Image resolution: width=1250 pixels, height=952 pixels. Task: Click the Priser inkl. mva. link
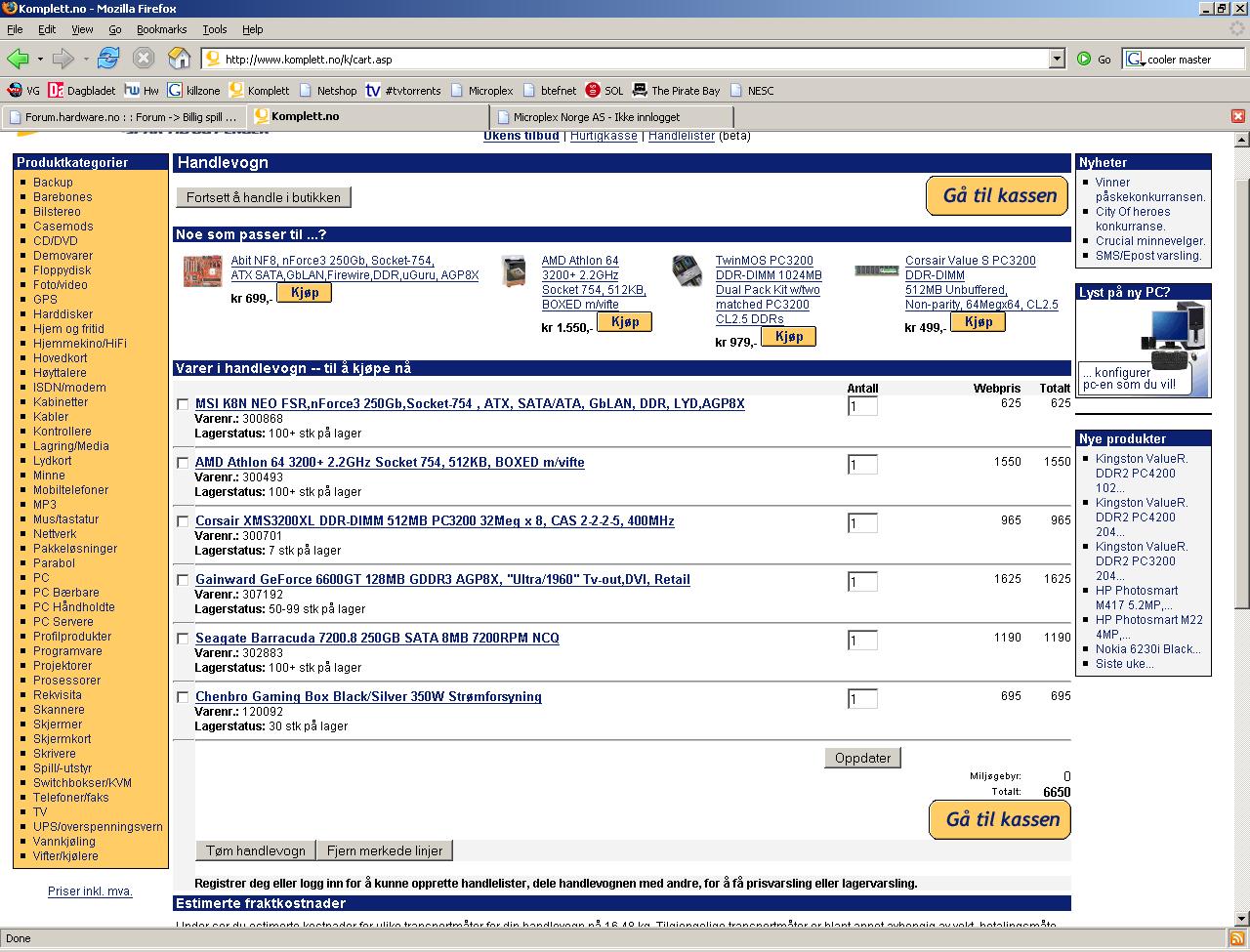tap(90, 891)
